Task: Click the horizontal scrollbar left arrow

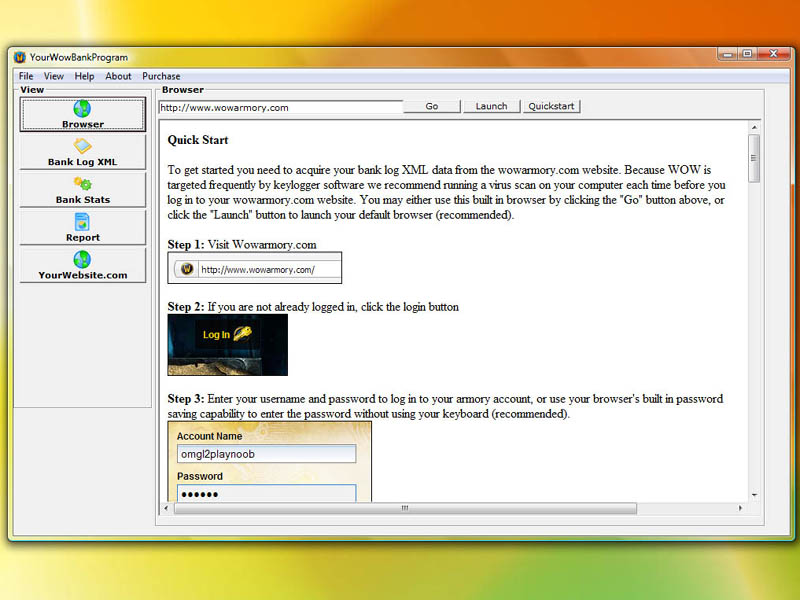Action: 166,508
